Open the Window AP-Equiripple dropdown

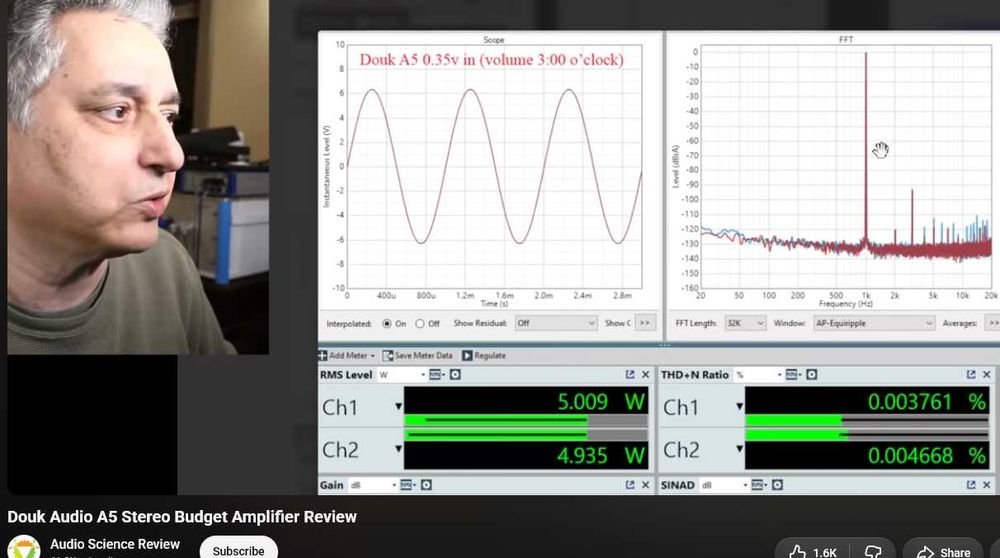873,323
